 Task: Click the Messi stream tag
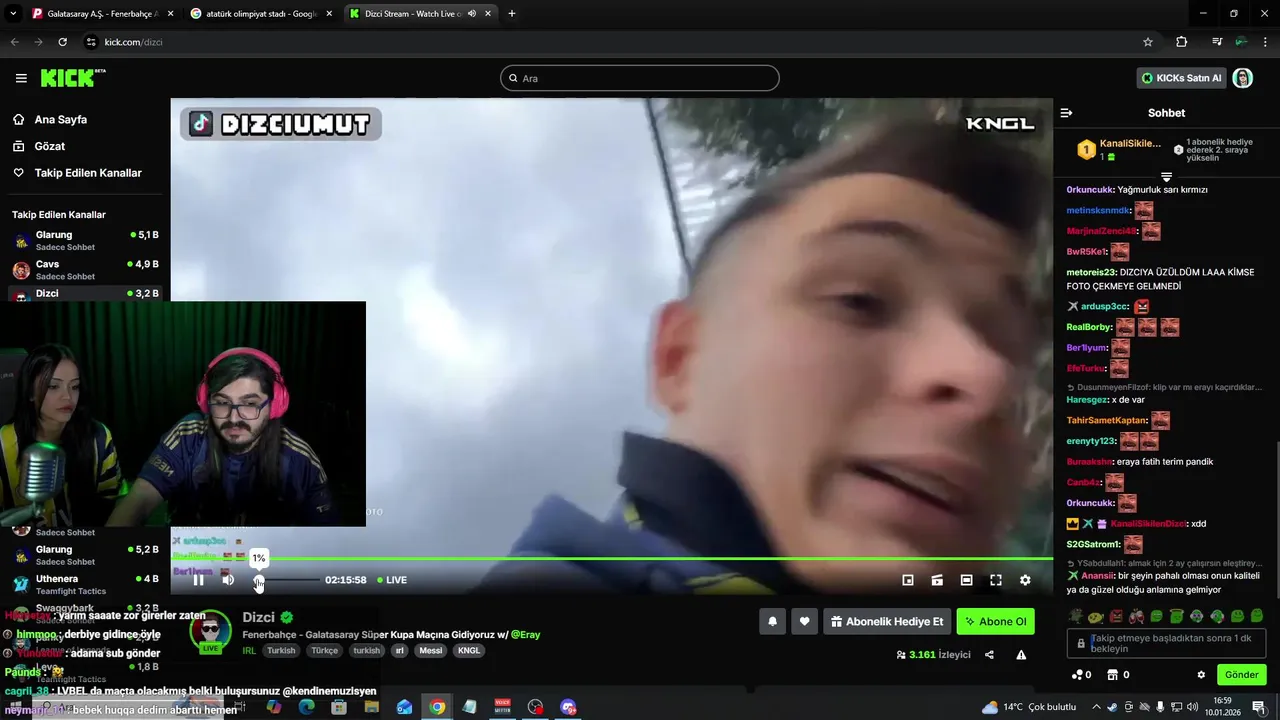(x=431, y=650)
